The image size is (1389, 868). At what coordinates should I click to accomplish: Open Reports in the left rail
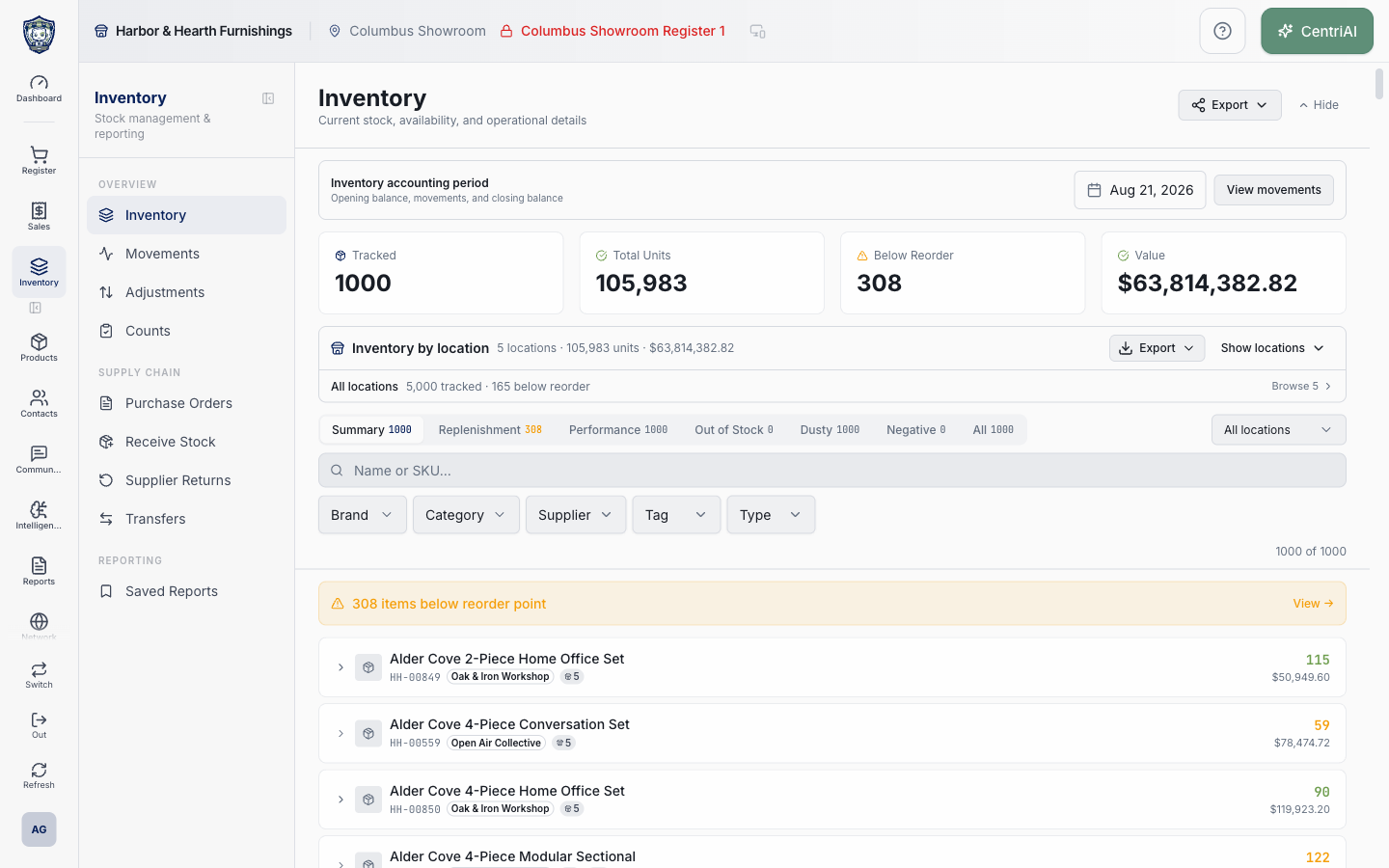coord(39,571)
